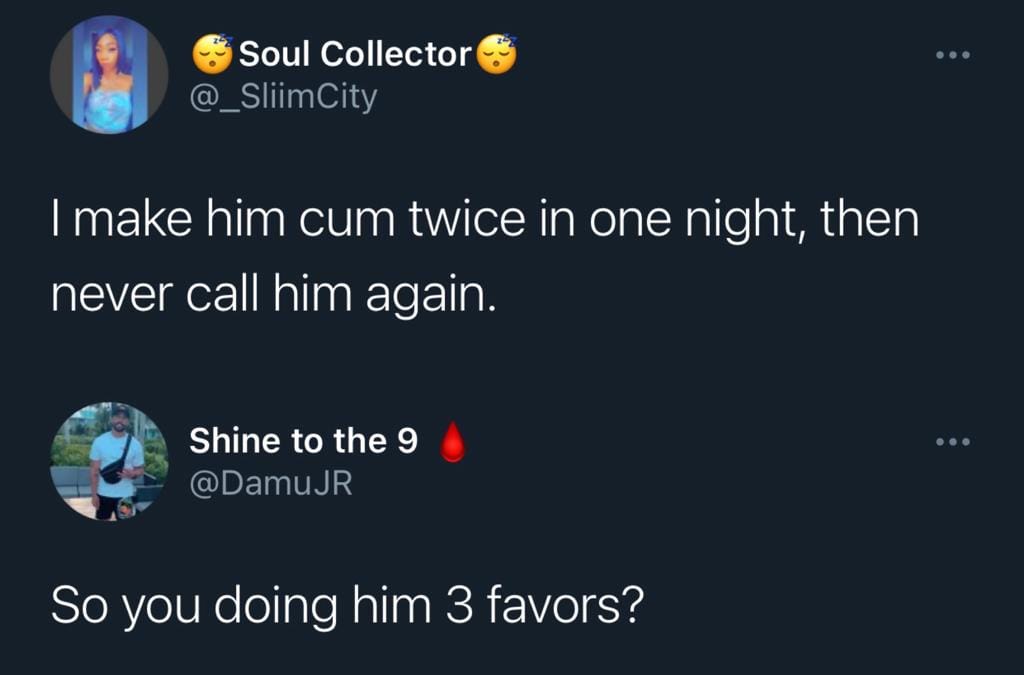Click the sleeping emoji before Soul Collector
The height and width of the screenshot is (675, 1024).
(213, 55)
